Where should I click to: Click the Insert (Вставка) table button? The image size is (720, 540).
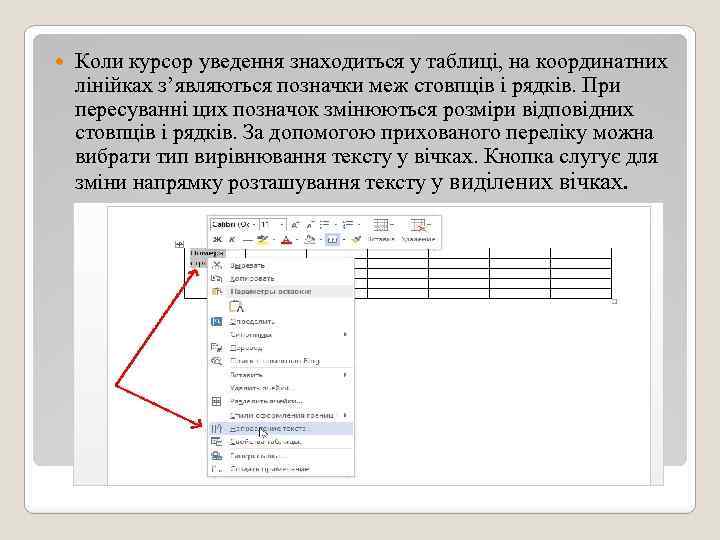click(381, 231)
